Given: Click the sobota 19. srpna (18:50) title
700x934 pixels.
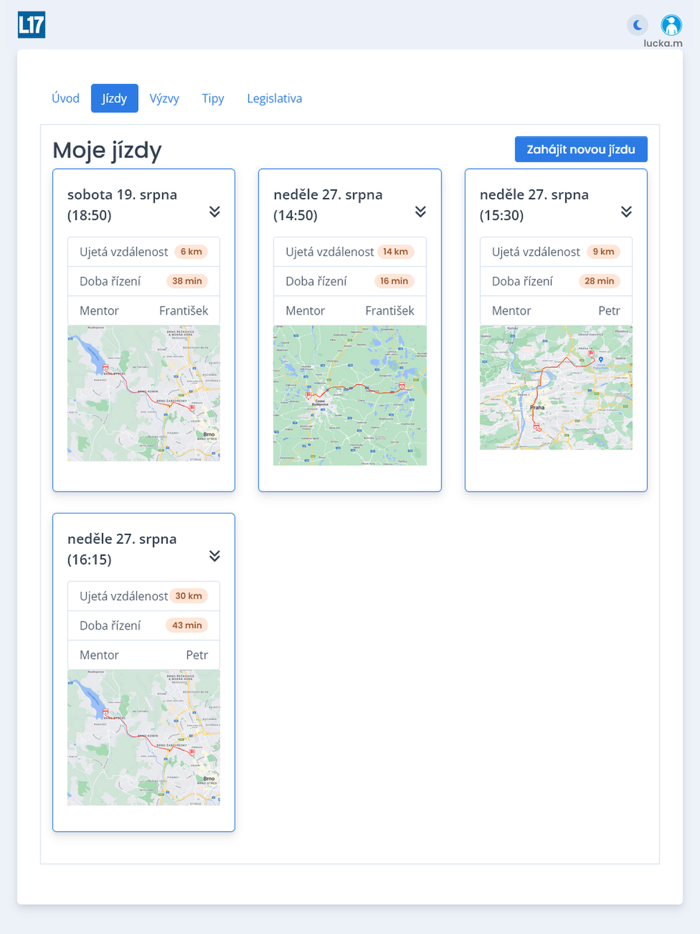Looking at the screenshot, I should [x=122, y=205].
